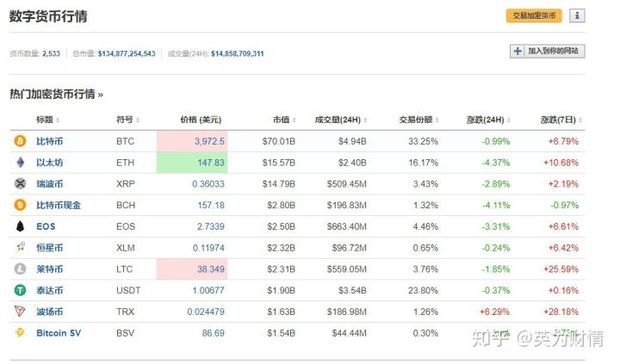Click the Ethereum diamond icon

point(20,162)
